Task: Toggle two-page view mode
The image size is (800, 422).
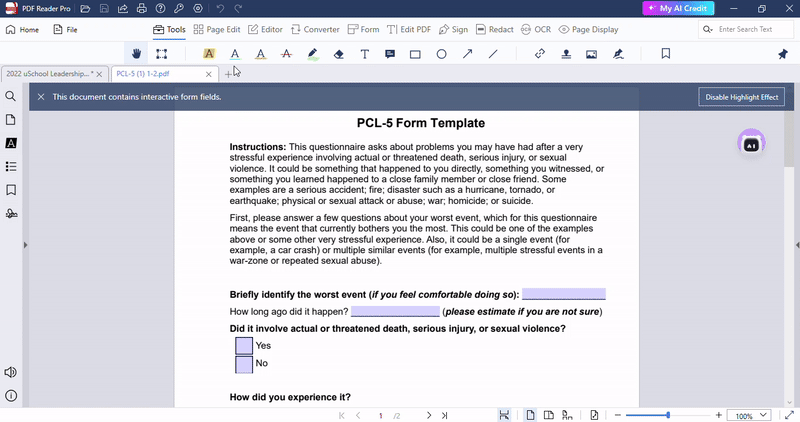Action: click(548, 415)
